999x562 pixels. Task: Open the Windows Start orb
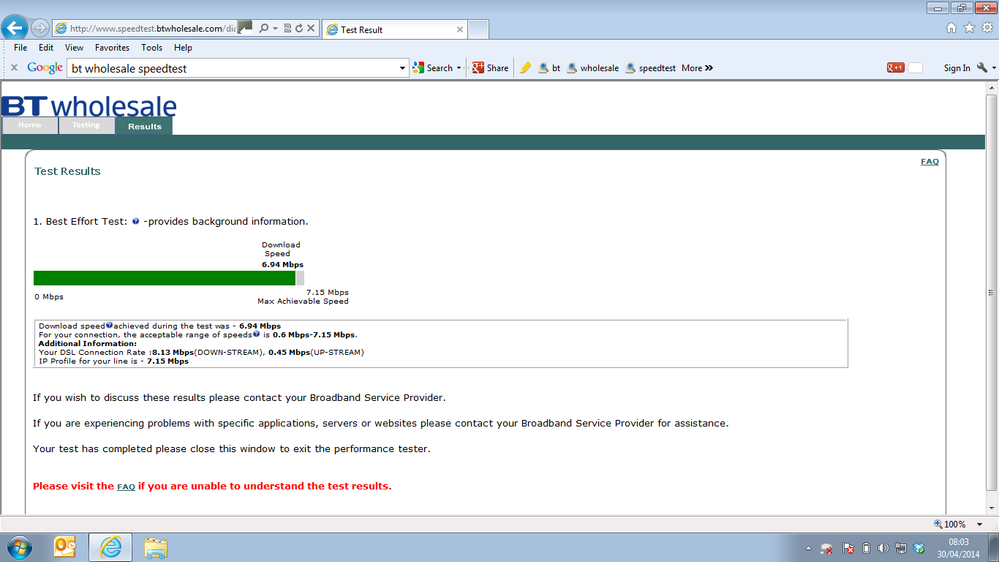pos(20,547)
